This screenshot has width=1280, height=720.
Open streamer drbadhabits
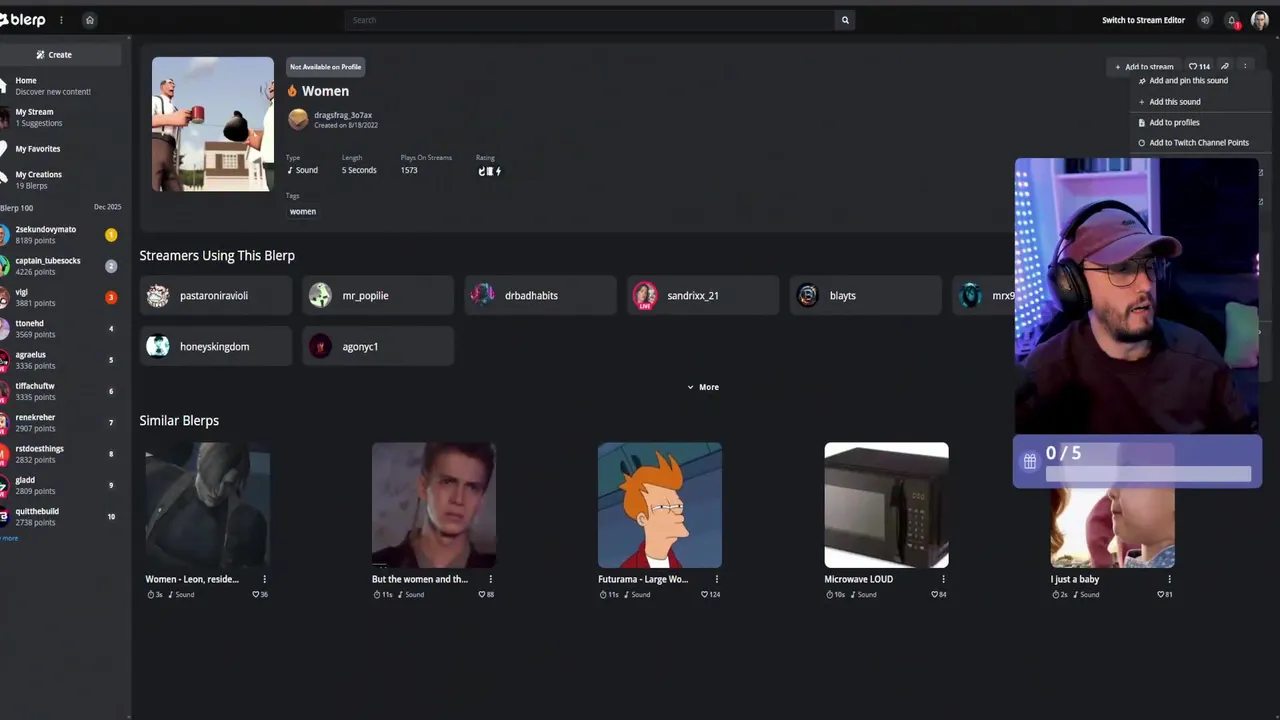click(541, 296)
